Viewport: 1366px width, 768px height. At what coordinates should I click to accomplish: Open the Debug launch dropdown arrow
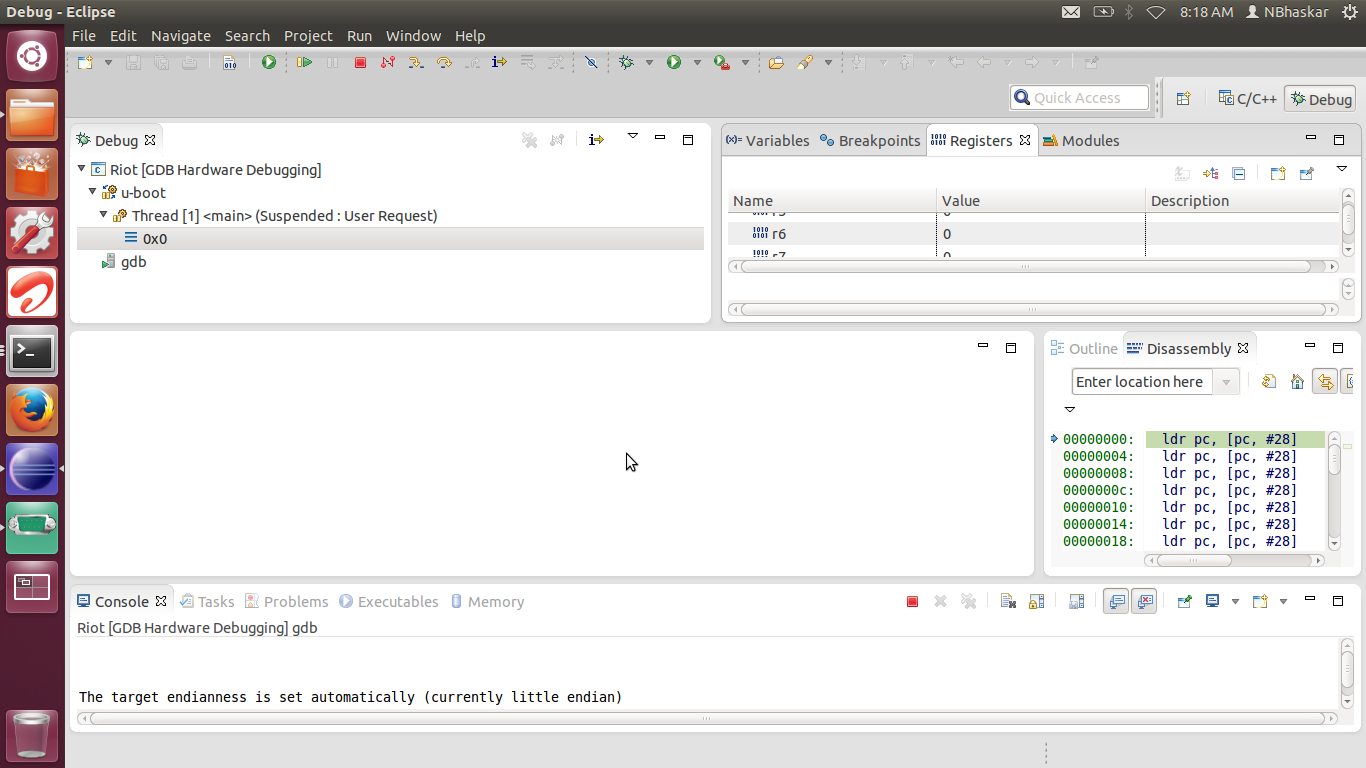tap(649, 62)
